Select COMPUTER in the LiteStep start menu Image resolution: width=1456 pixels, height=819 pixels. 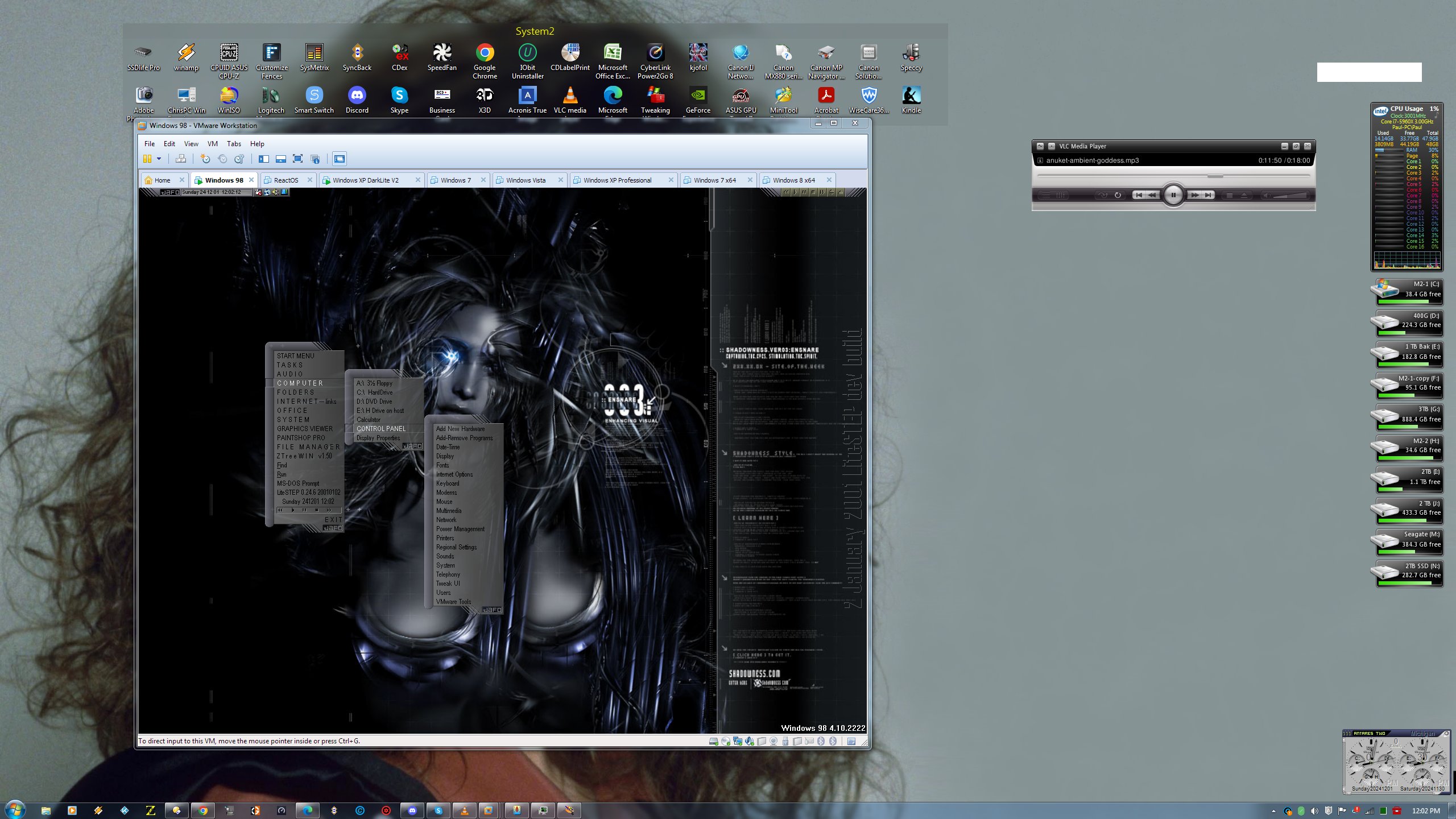(300, 383)
